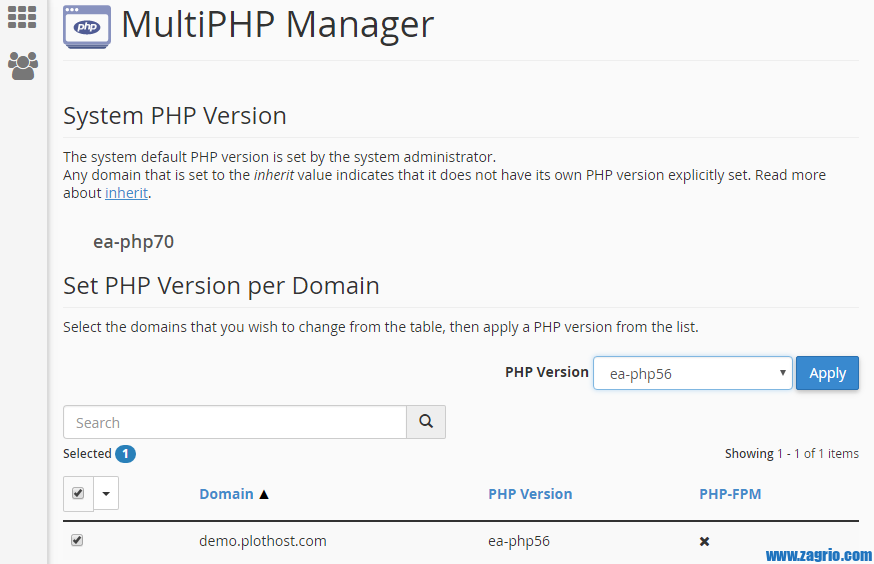
Task: Sort table by Domain column
Action: tap(226, 494)
